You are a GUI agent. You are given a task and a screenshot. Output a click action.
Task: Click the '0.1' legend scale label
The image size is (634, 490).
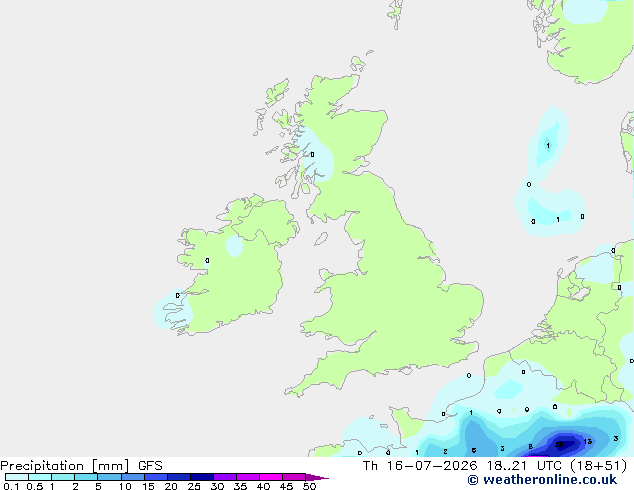point(11,486)
